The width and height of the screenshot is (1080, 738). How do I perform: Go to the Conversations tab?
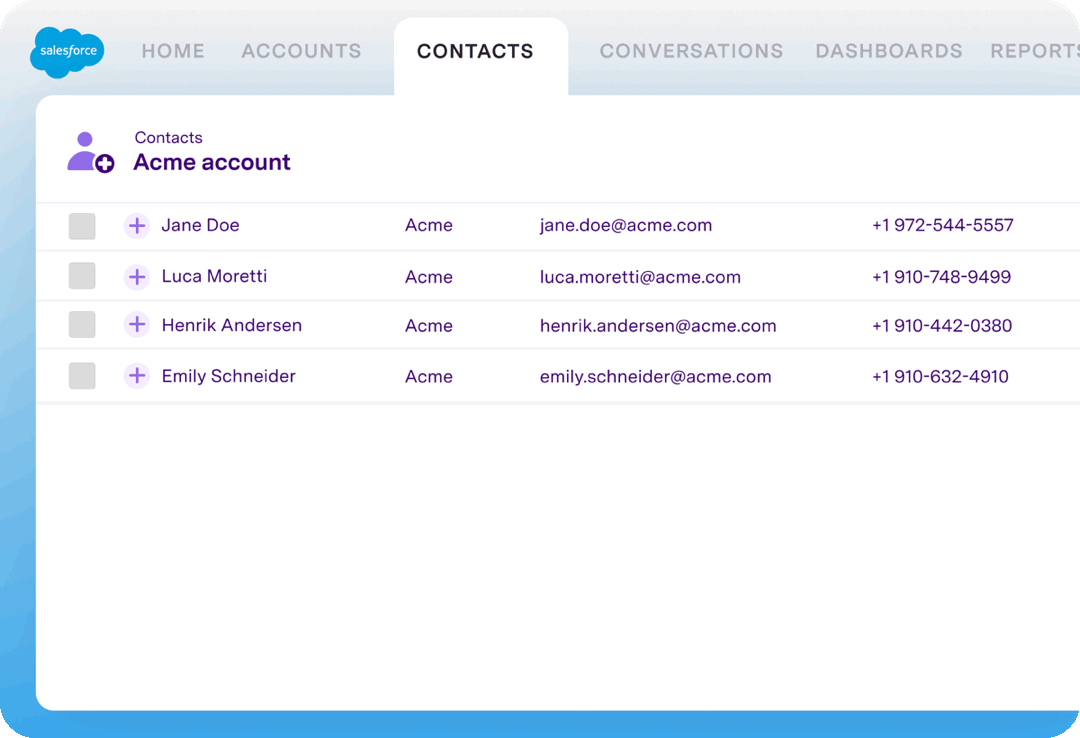[x=691, y=51]
